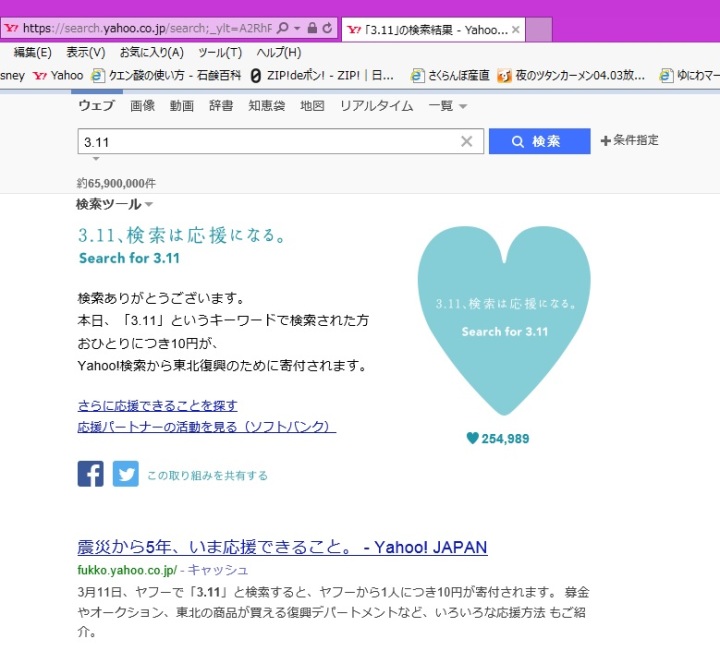Click the 条件指定 advanced search link
The height and width of the screenshot is (651, 720).
coord(629,141)
